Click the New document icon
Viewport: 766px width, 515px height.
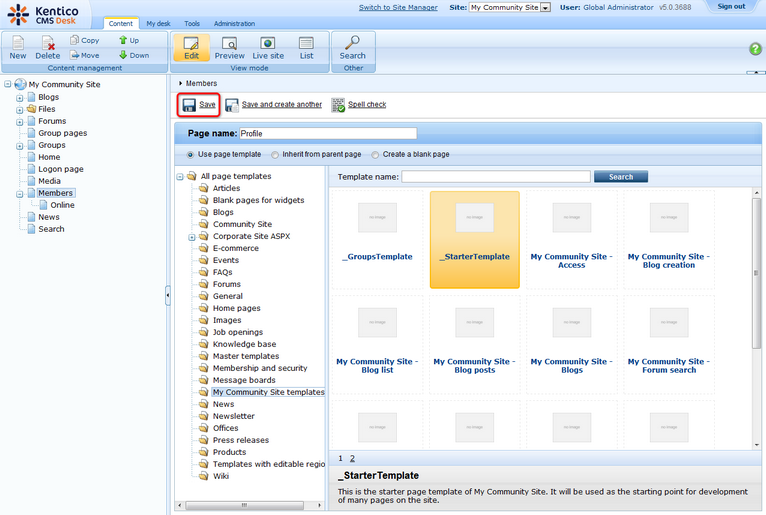pyautogui.click(x=18, y=46)
